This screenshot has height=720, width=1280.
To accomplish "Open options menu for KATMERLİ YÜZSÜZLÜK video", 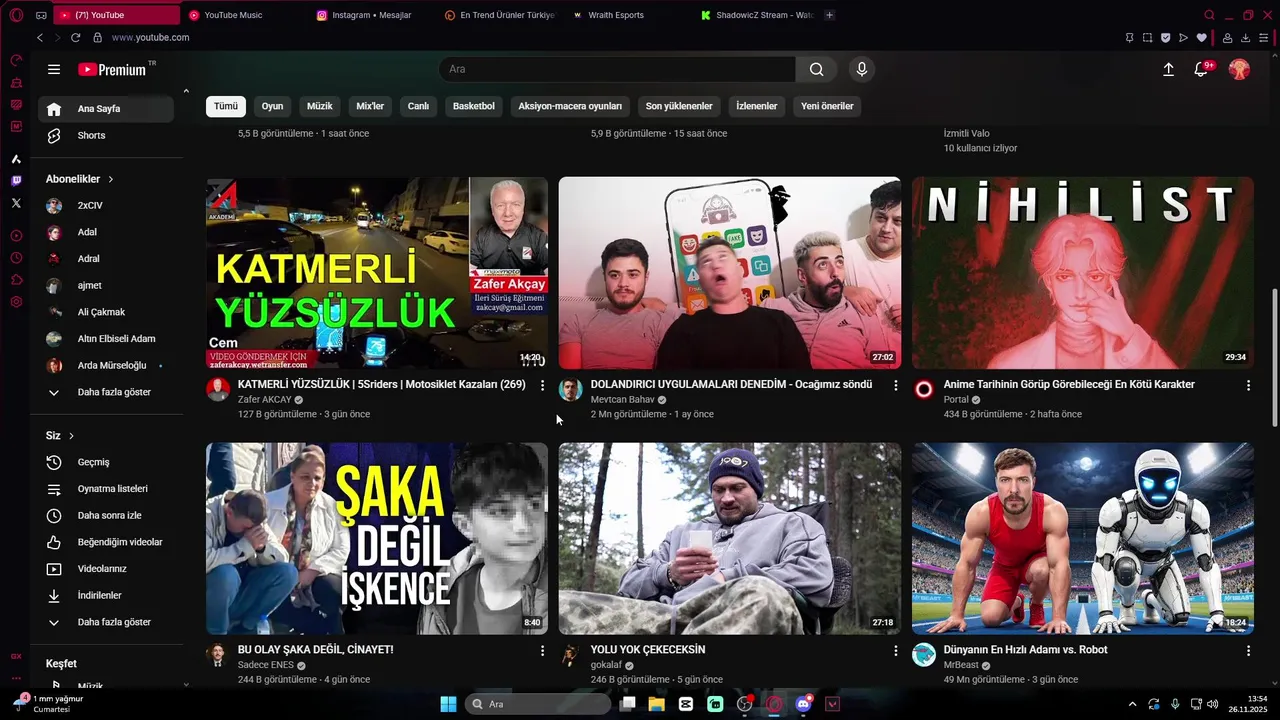I will (543, 385).
